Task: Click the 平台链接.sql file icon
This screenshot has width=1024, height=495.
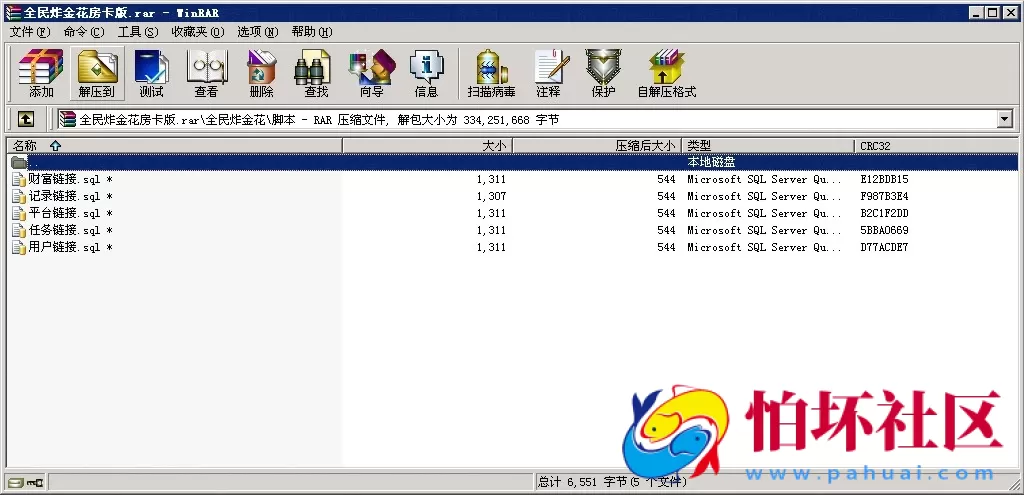Action: click(19, 213)
